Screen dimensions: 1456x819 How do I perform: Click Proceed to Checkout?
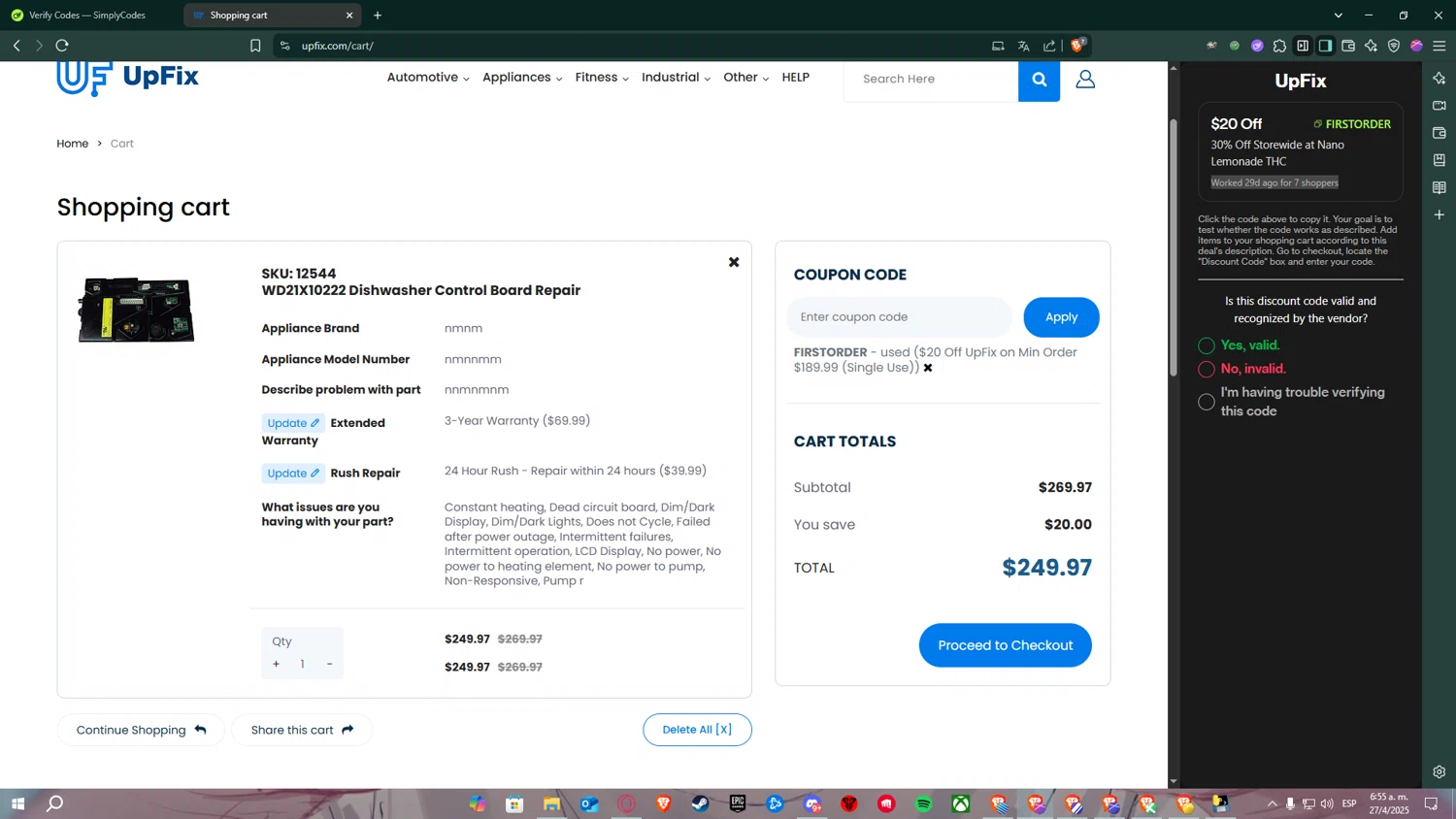pos(1005,645)
